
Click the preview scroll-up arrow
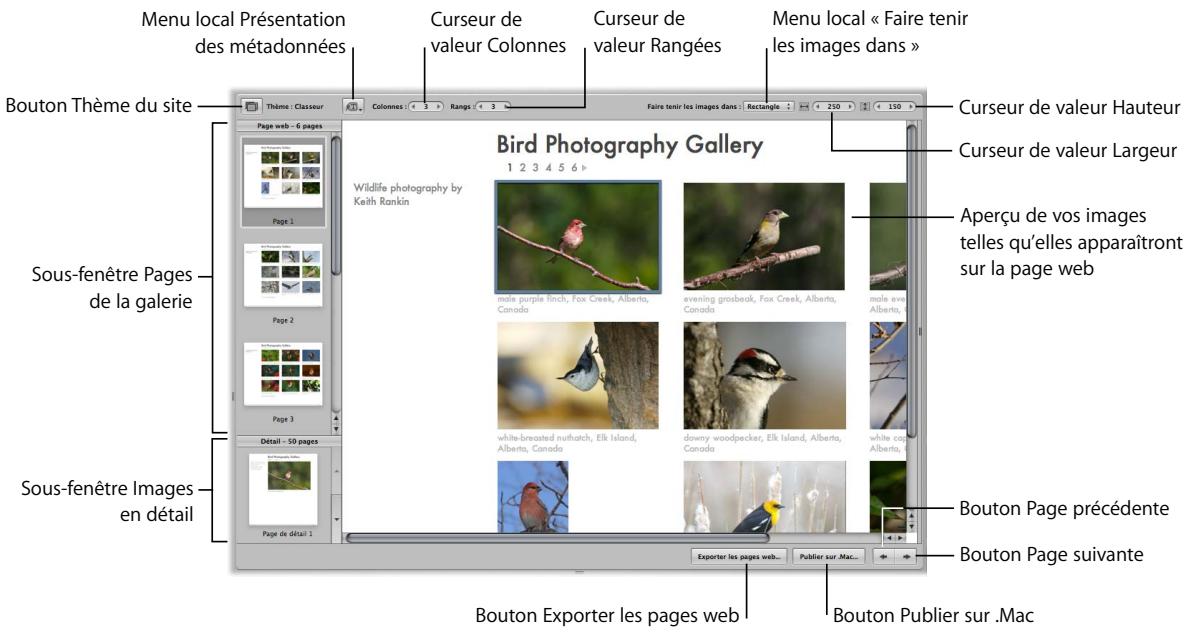(x=911, y=515)
